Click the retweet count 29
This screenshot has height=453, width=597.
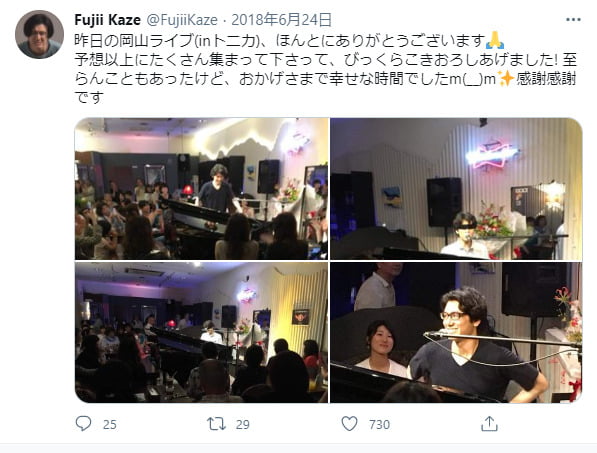243,424
